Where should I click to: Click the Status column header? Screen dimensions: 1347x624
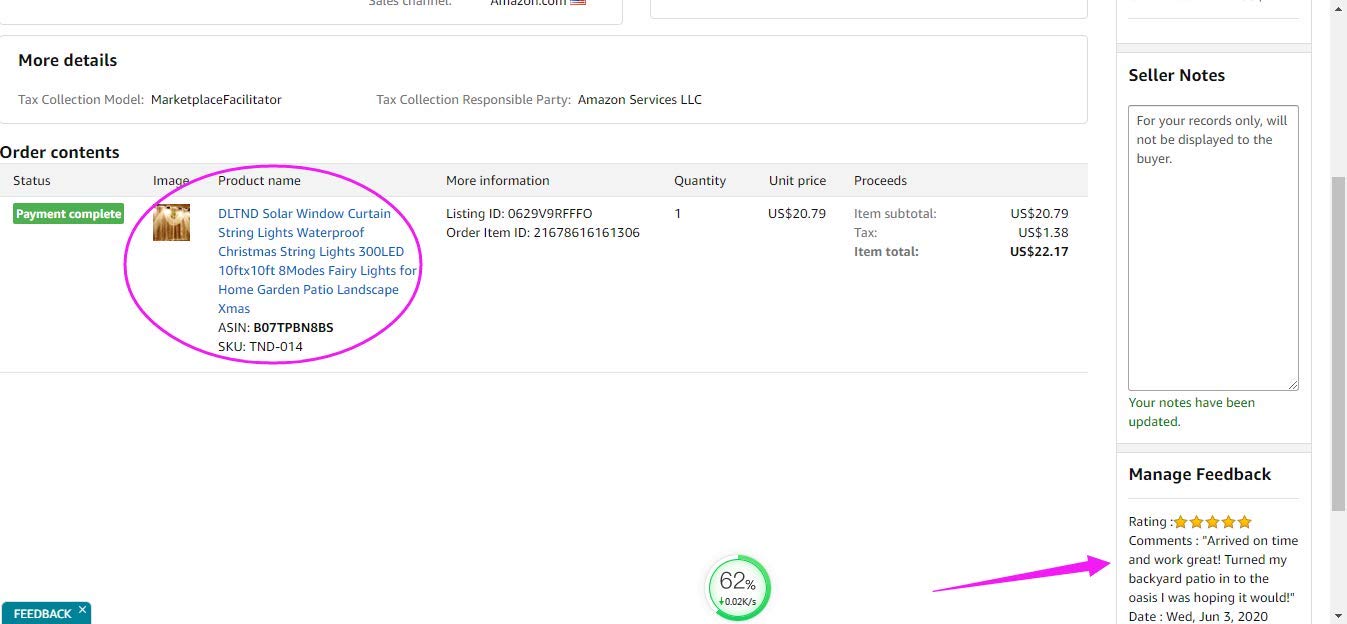pyautogui.click(x=32, y=181)
